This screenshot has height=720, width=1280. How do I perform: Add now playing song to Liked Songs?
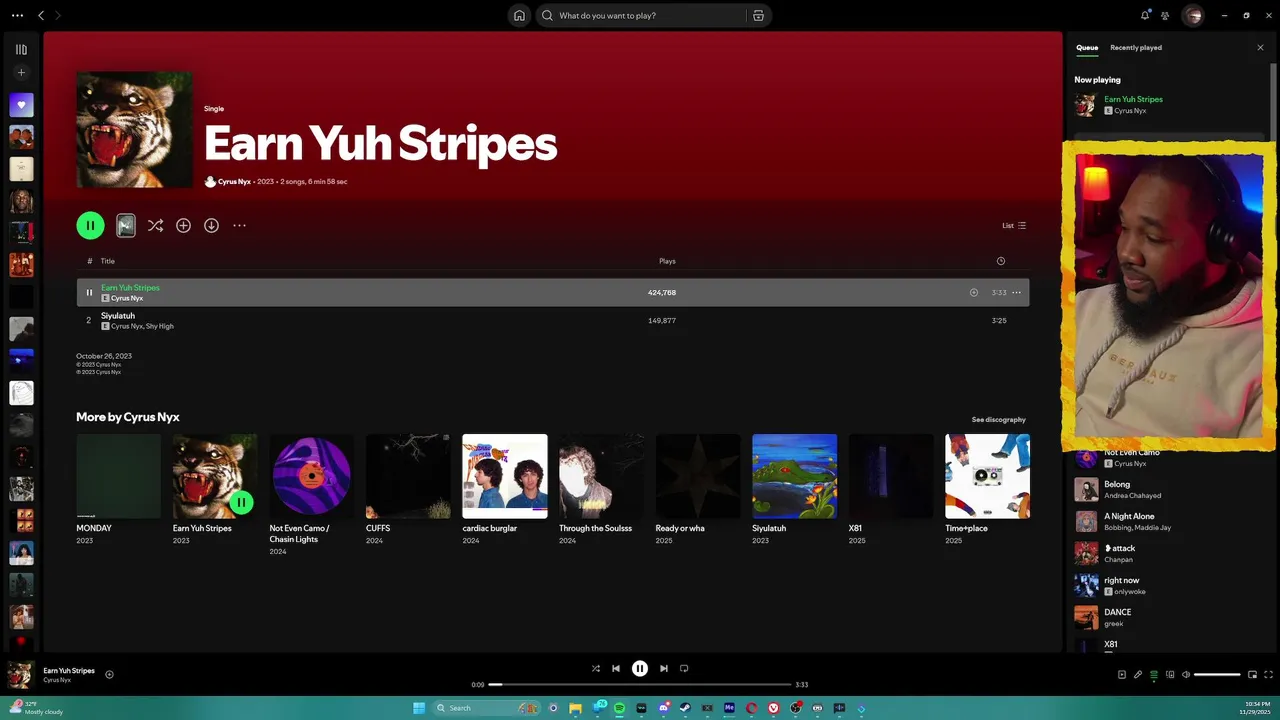point(109,674)
